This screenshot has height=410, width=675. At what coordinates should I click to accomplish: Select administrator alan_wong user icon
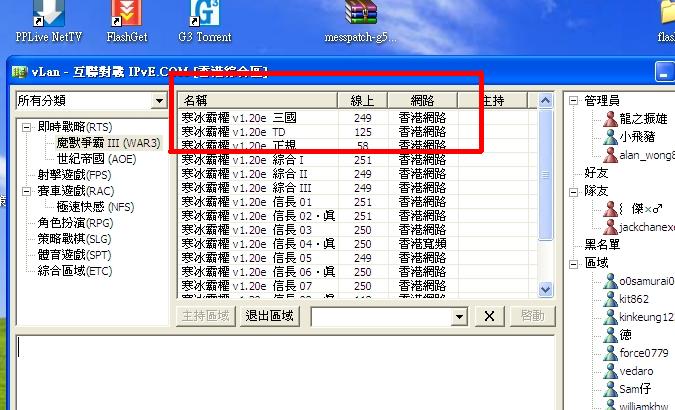610,155
